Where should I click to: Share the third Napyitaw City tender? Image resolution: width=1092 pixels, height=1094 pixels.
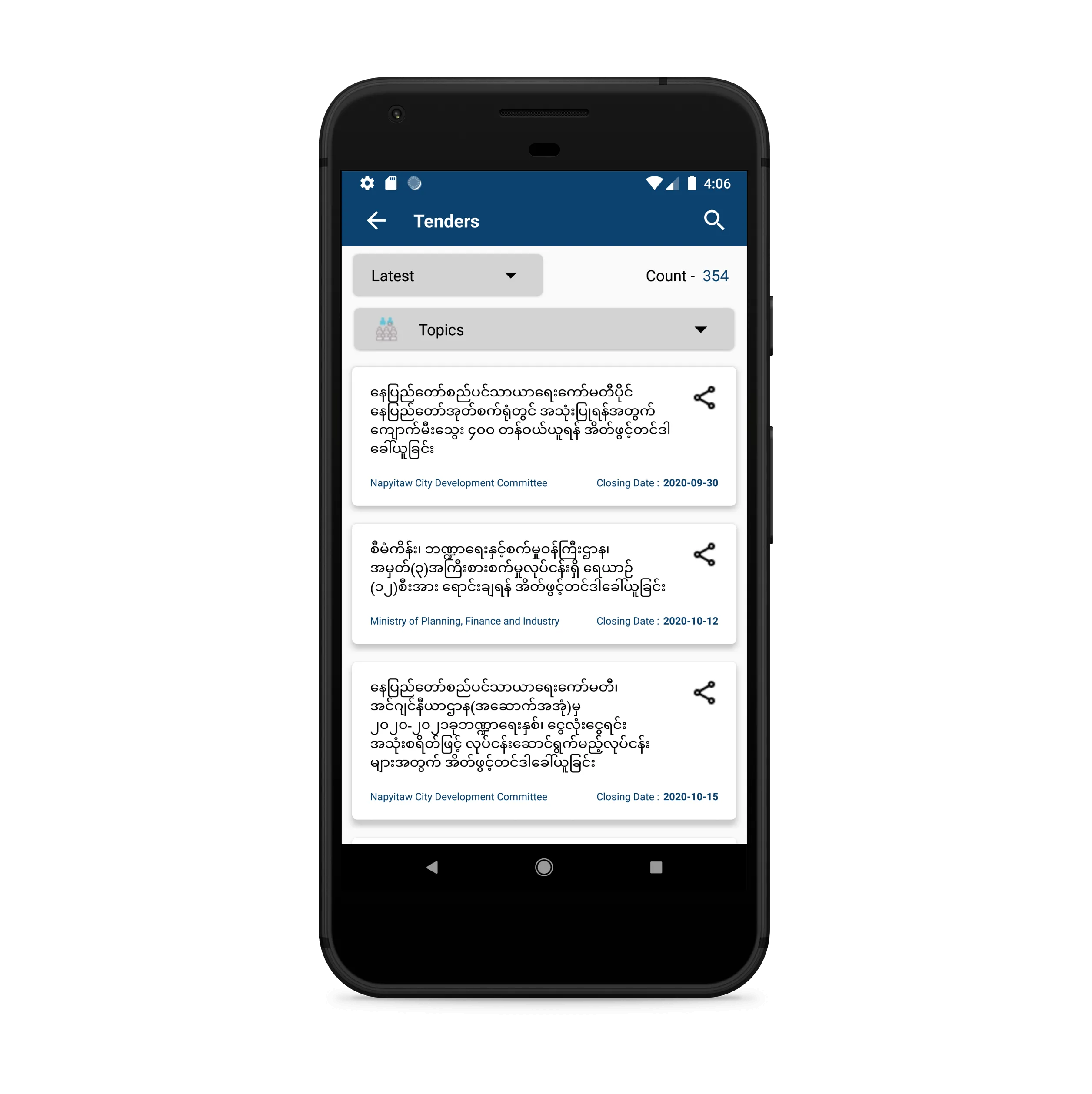(705, 692)
